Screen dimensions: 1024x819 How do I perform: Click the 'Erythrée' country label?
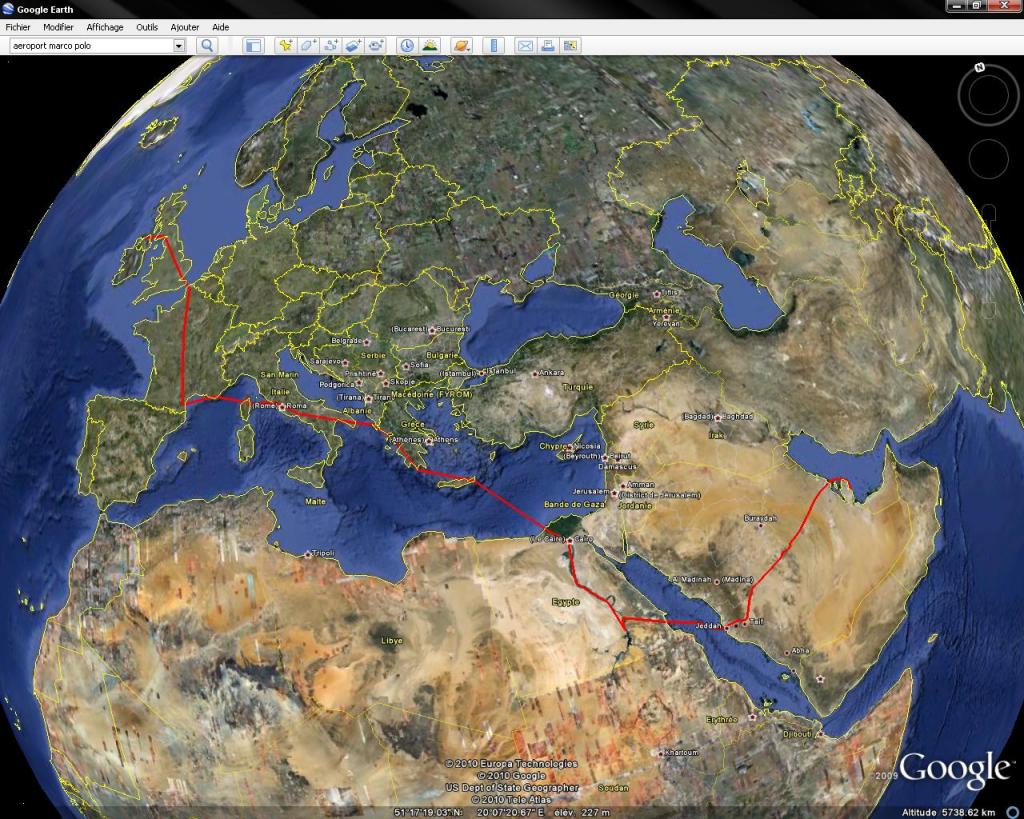(x=722, y=719)
